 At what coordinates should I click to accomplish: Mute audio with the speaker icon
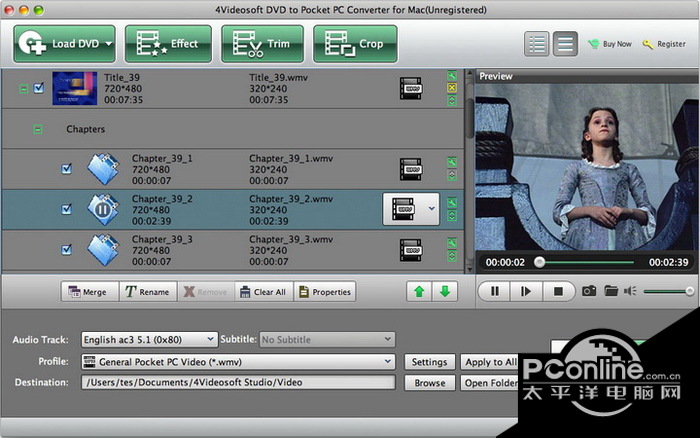click(x=630, y=291)
